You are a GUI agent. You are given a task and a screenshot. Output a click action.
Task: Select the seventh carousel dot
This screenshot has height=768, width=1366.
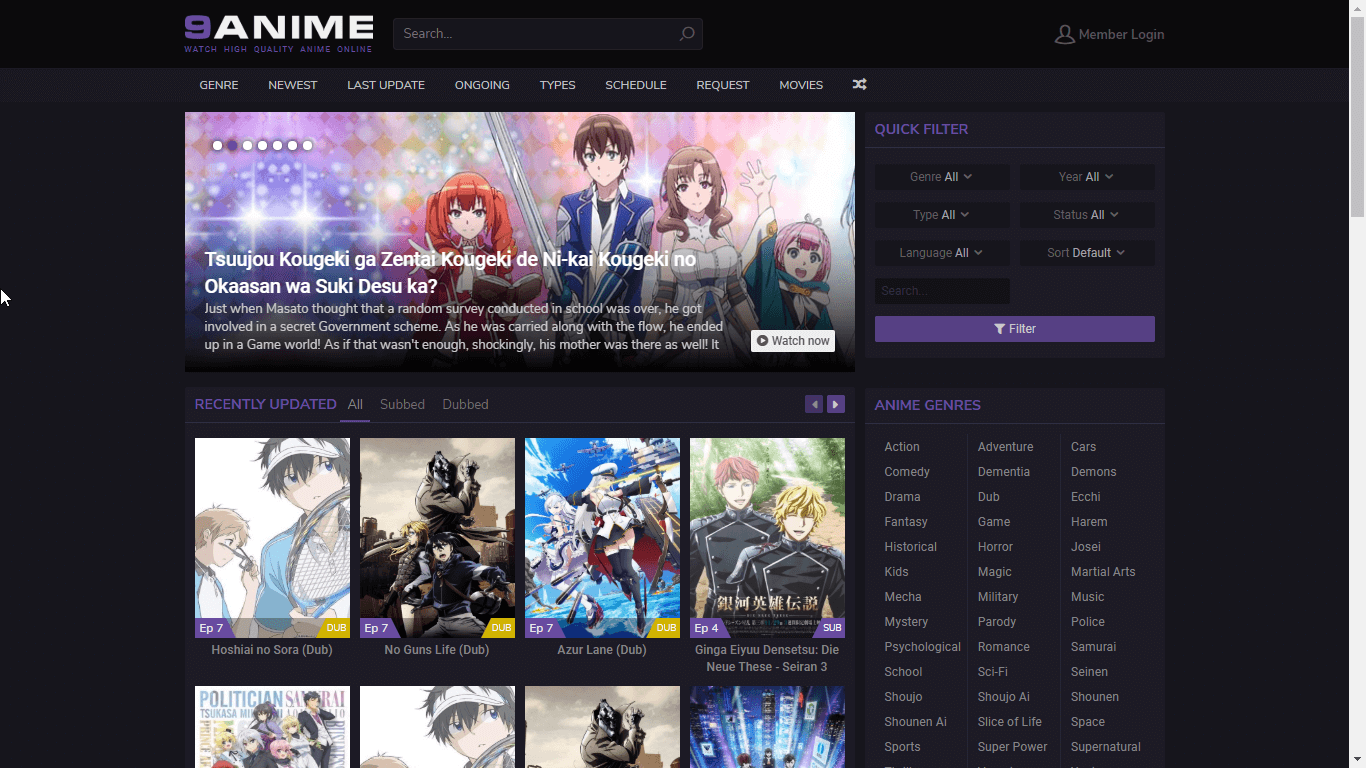307,145
